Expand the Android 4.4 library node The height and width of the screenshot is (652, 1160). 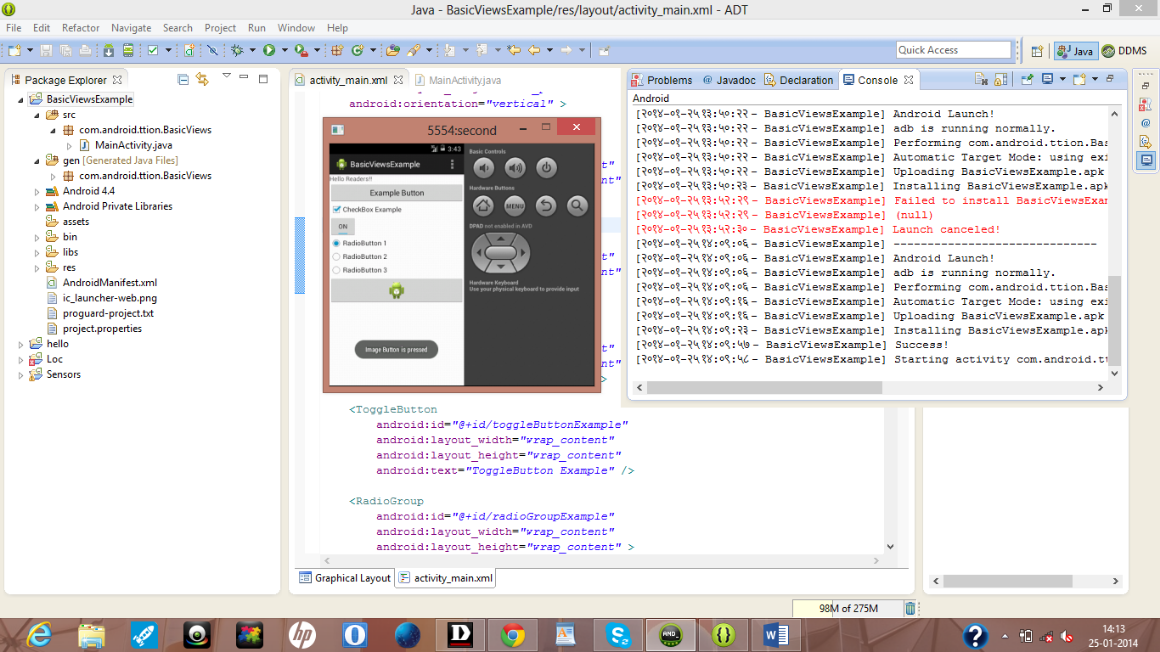[x=36, y=192]
